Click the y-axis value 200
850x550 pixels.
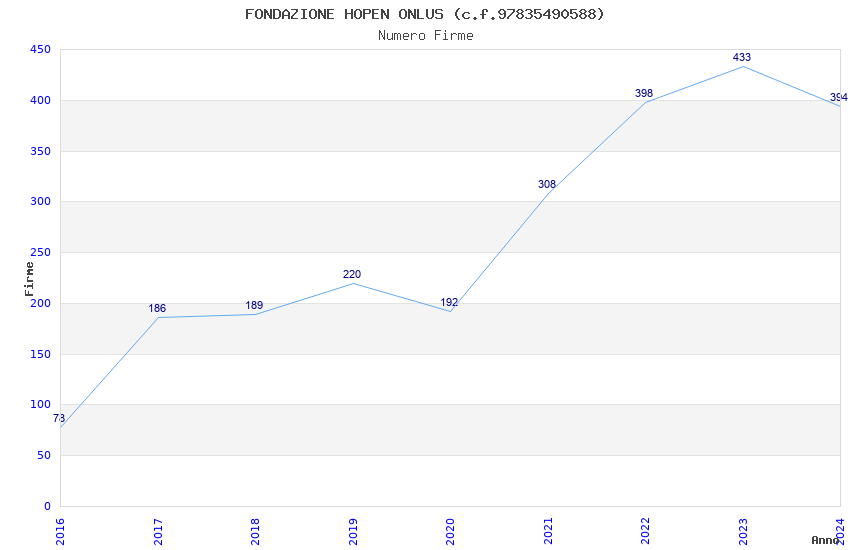pyautogui.click(x=41, y=303)
